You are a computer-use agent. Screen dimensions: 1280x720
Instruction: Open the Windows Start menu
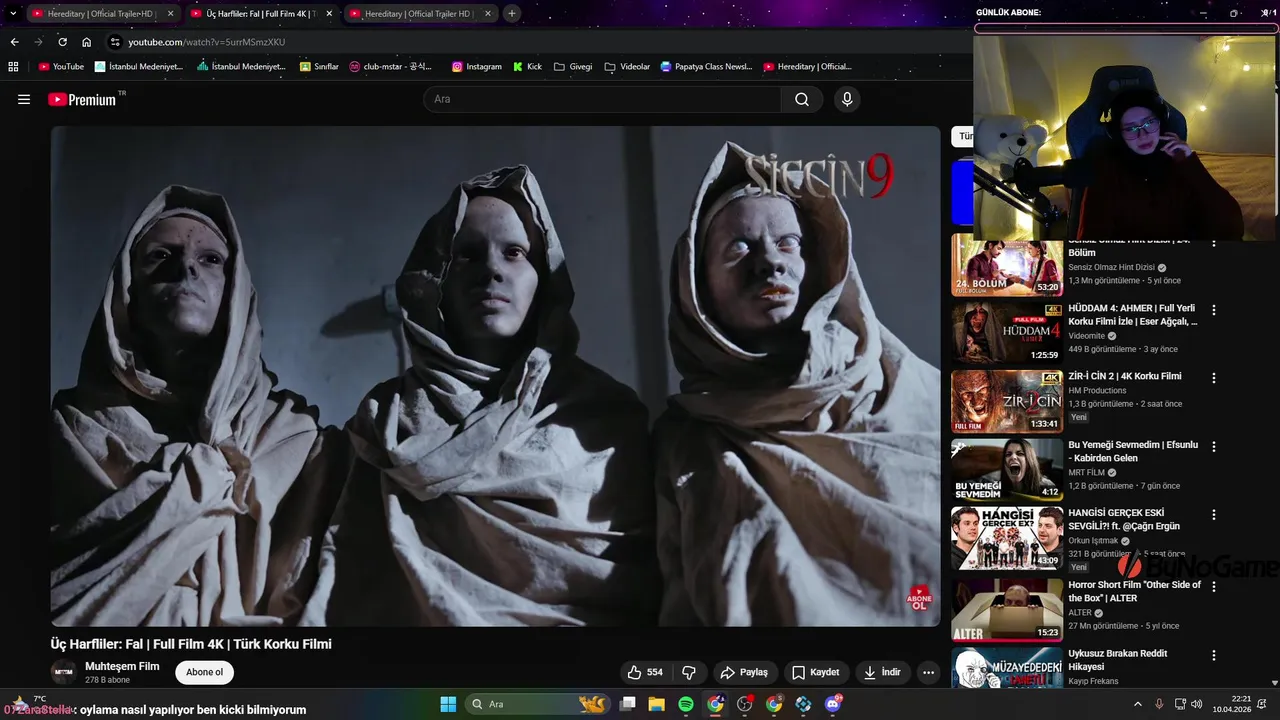pyautogui.click(x=448, y=704)
